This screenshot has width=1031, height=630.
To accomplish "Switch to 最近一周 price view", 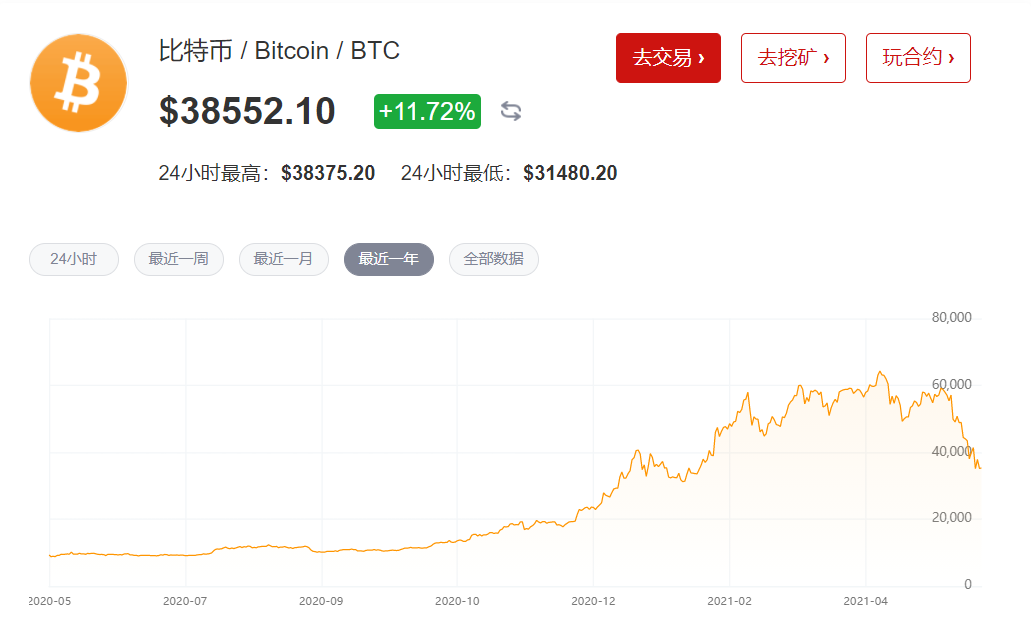I will tap(178, 259).
